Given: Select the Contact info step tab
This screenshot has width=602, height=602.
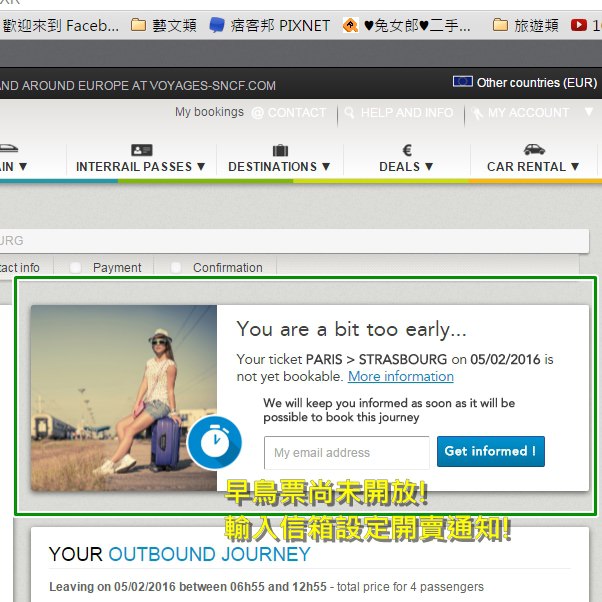Looking at the screenshot, I should coord(20,268).
